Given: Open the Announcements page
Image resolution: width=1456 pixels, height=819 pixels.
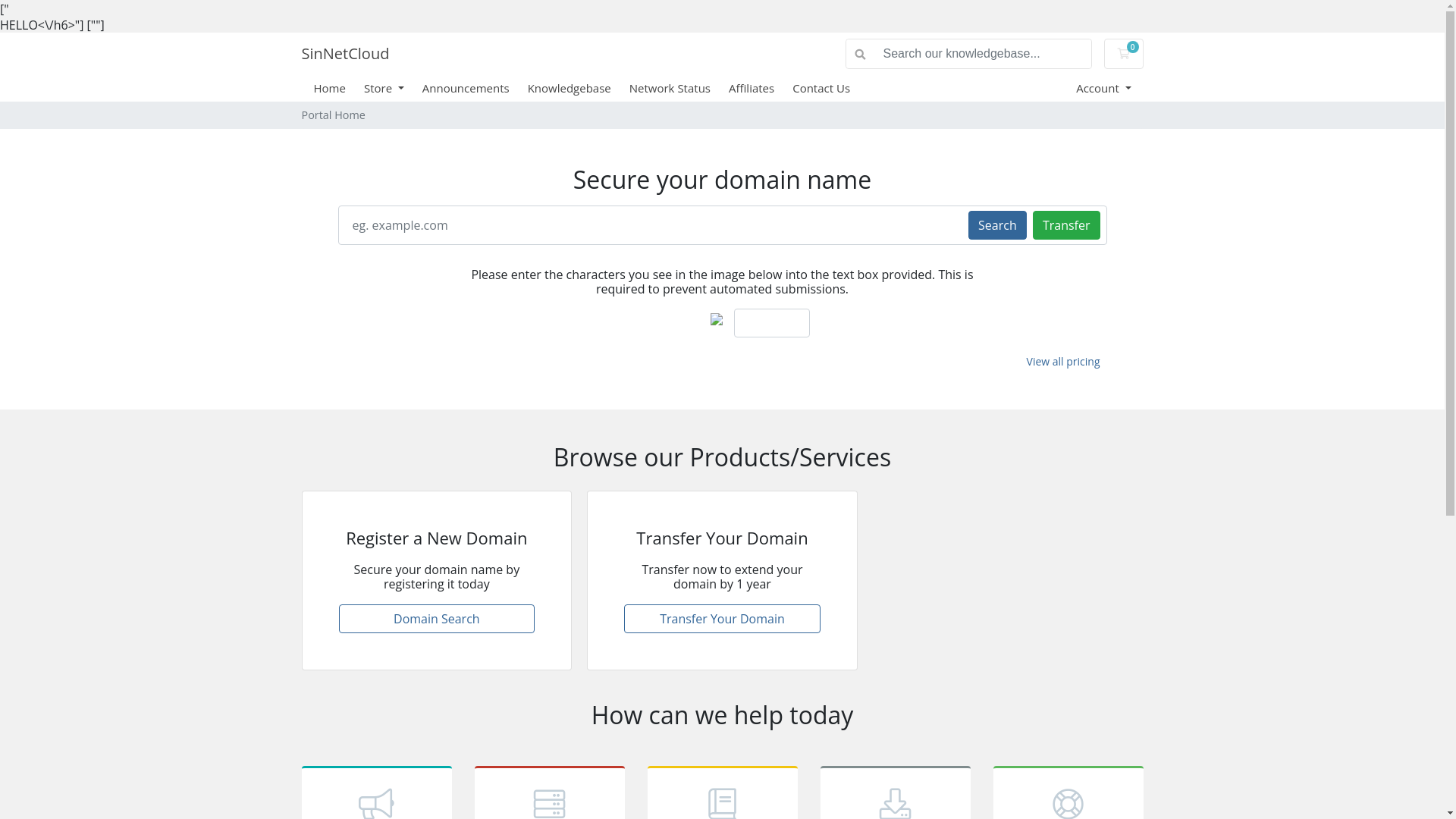Looking at the screenshot, I should tap(466, 88).
